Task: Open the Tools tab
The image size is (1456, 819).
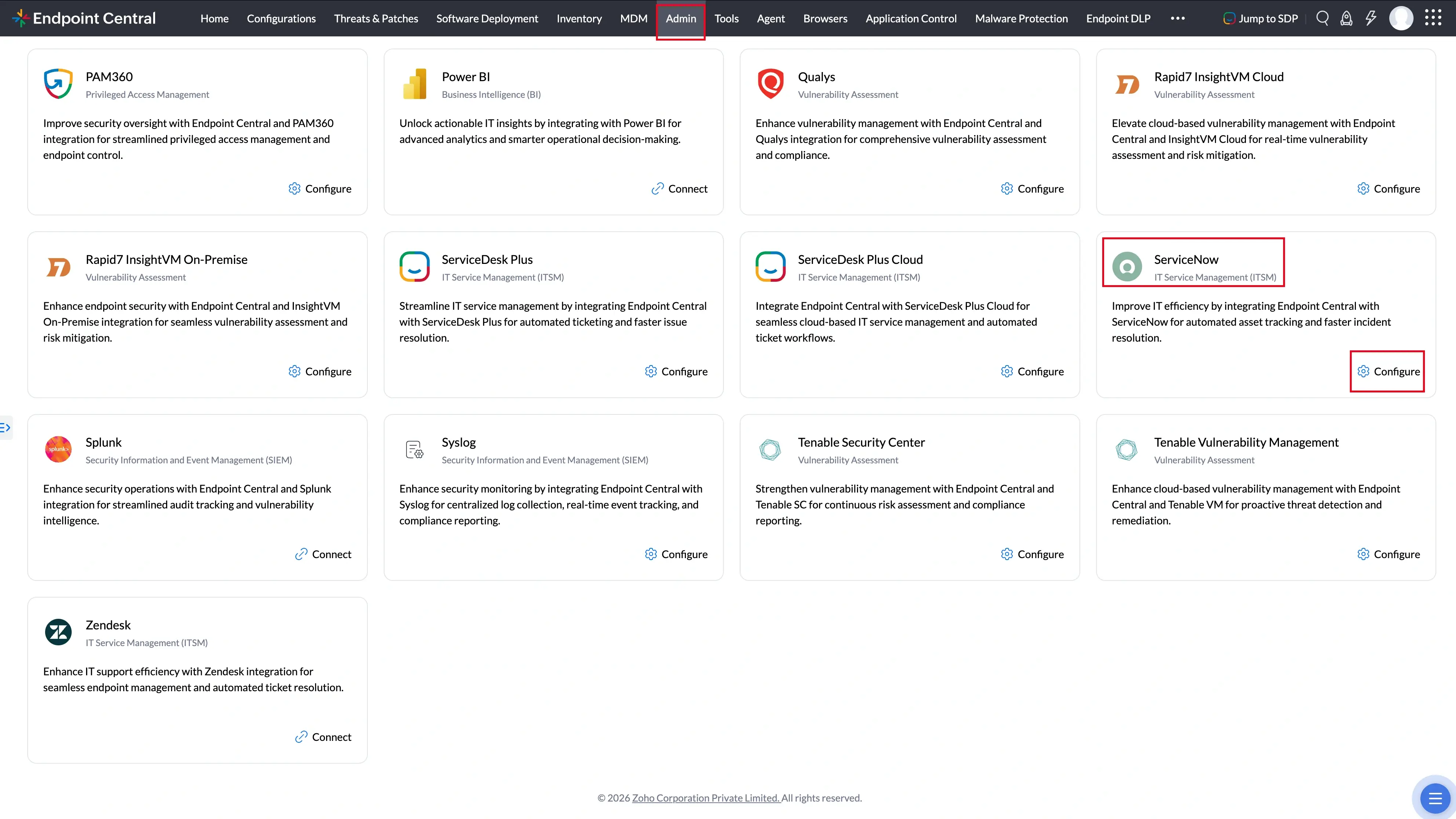Action: (x=726, y=18)
